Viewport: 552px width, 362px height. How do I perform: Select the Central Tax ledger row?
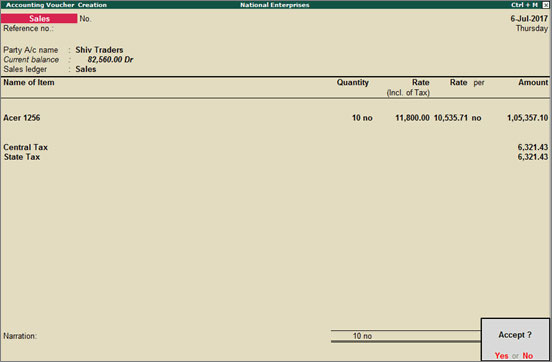(276, 147)
